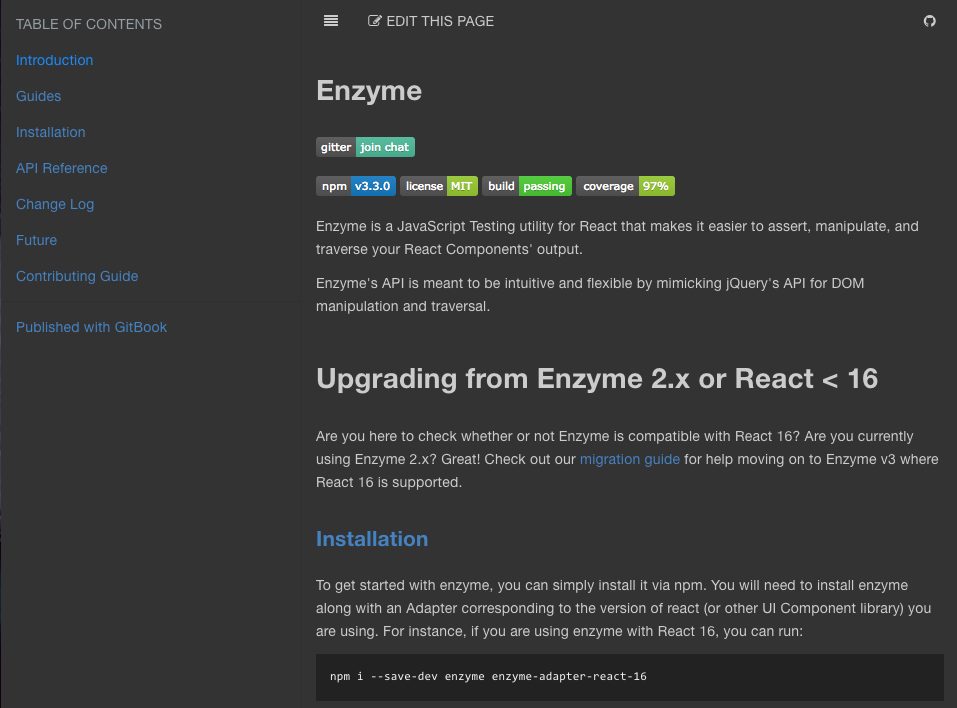The height and width of the screenshot is (708, 957).
Task: Open the GitHub repository icon
Action: [x=929, y=21]
